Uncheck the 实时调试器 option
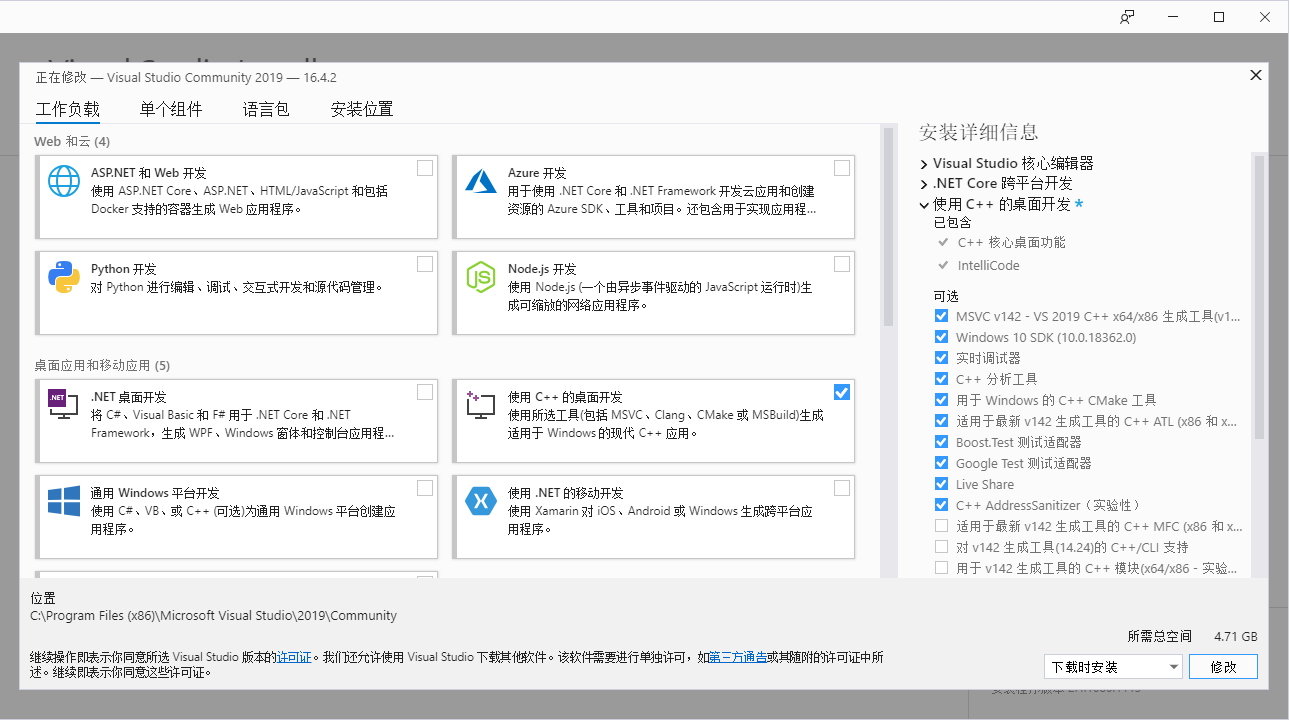 tap(941, 358)
